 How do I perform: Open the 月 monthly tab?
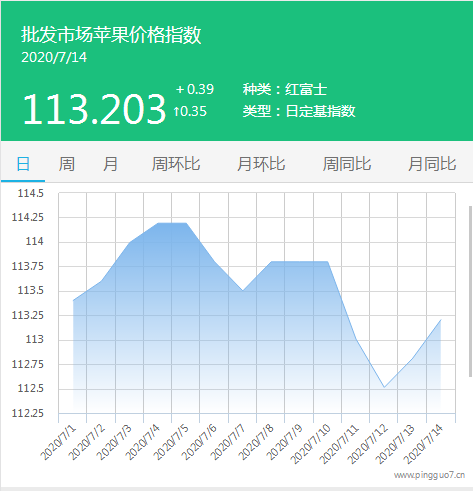pyautogui.click(x=110, y=164)
